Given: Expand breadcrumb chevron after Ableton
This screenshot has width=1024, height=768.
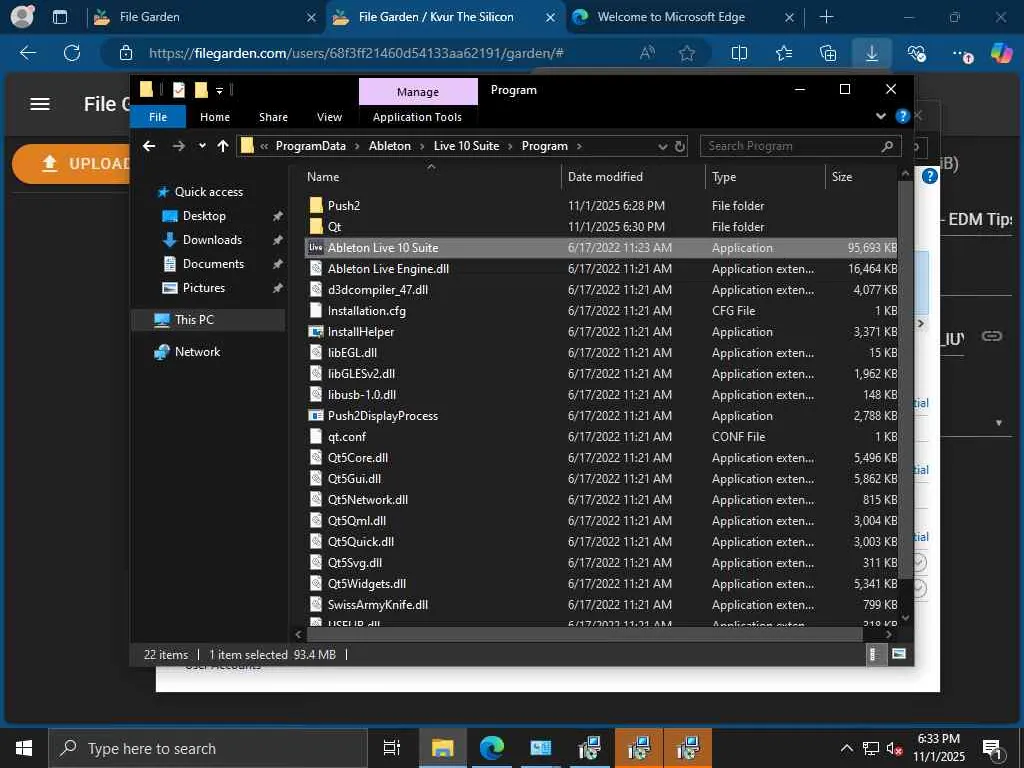Looking at the screenshot, I should [423, 146].
